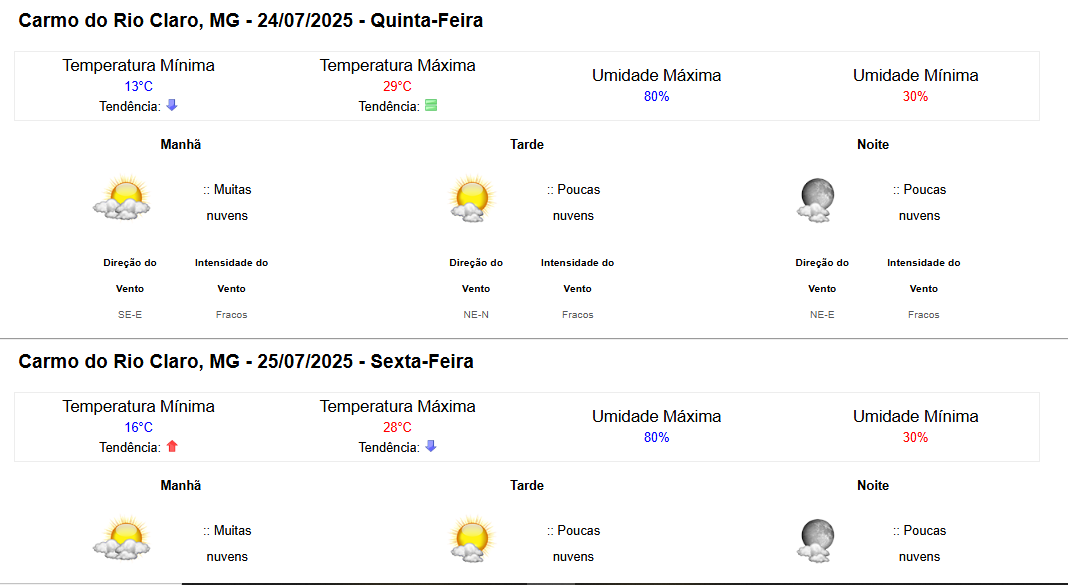This screenshot has height=585, width=1068.
Task: Click the NE-N wind direction value
Action: pyautogui.click(x=476, y=315)
